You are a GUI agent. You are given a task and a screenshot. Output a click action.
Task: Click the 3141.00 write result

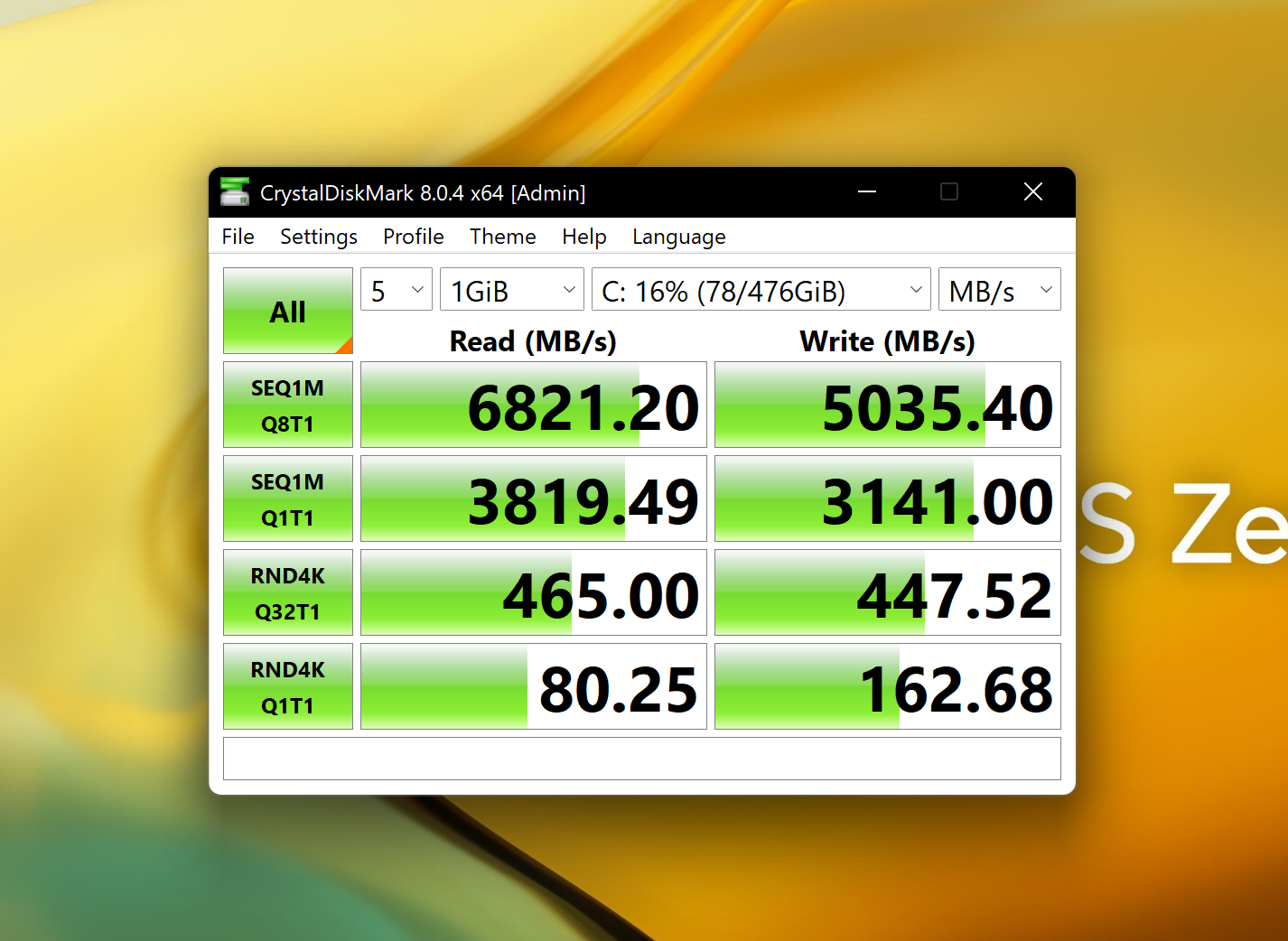[888, 498]
